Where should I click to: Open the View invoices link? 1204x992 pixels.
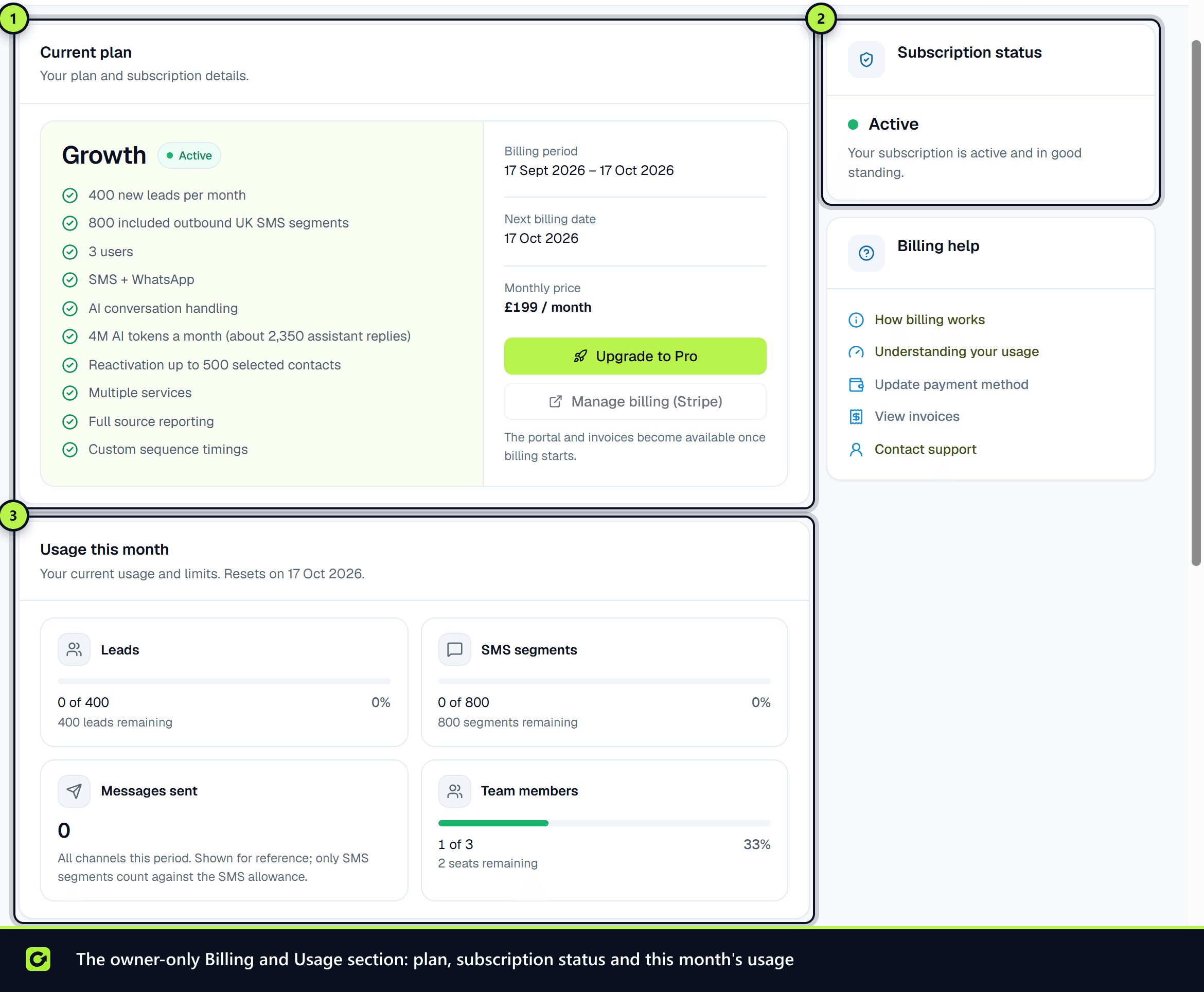point(916,417)
